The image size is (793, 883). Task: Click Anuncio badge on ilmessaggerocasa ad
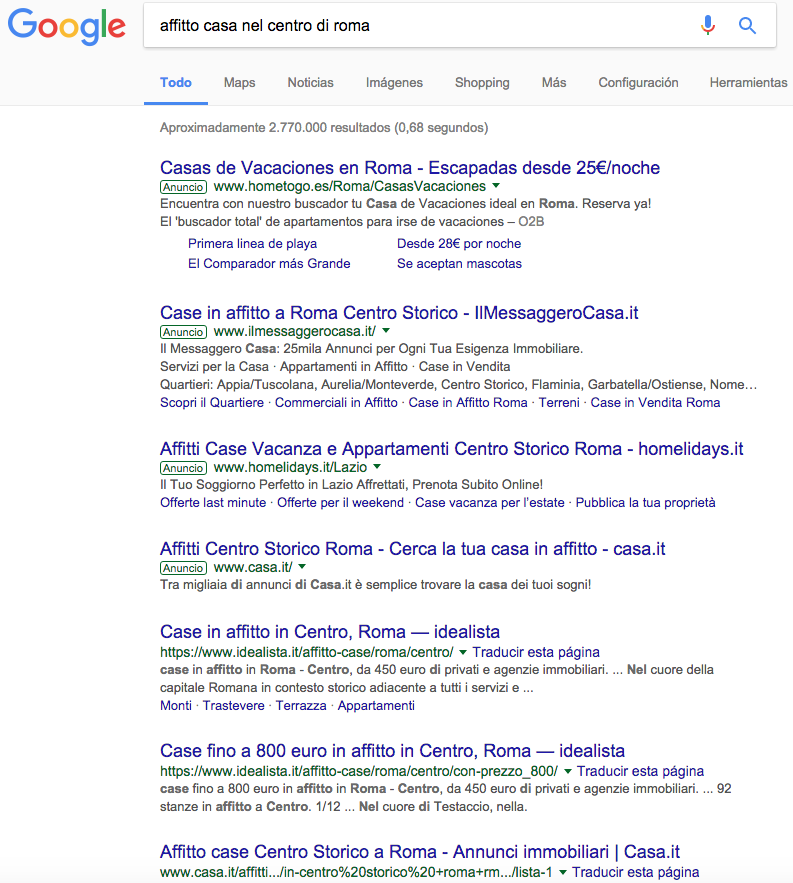pyautogui.click(x=184, y=332)
